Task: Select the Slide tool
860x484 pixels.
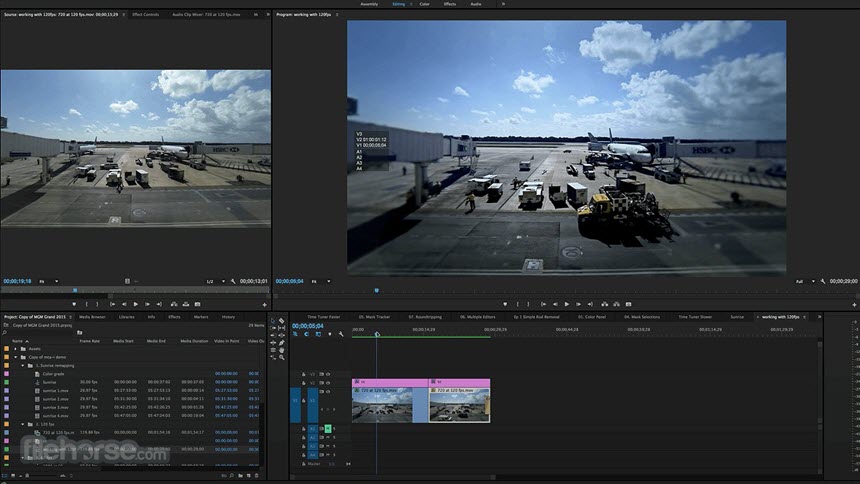Action: [x=281, y=335]
